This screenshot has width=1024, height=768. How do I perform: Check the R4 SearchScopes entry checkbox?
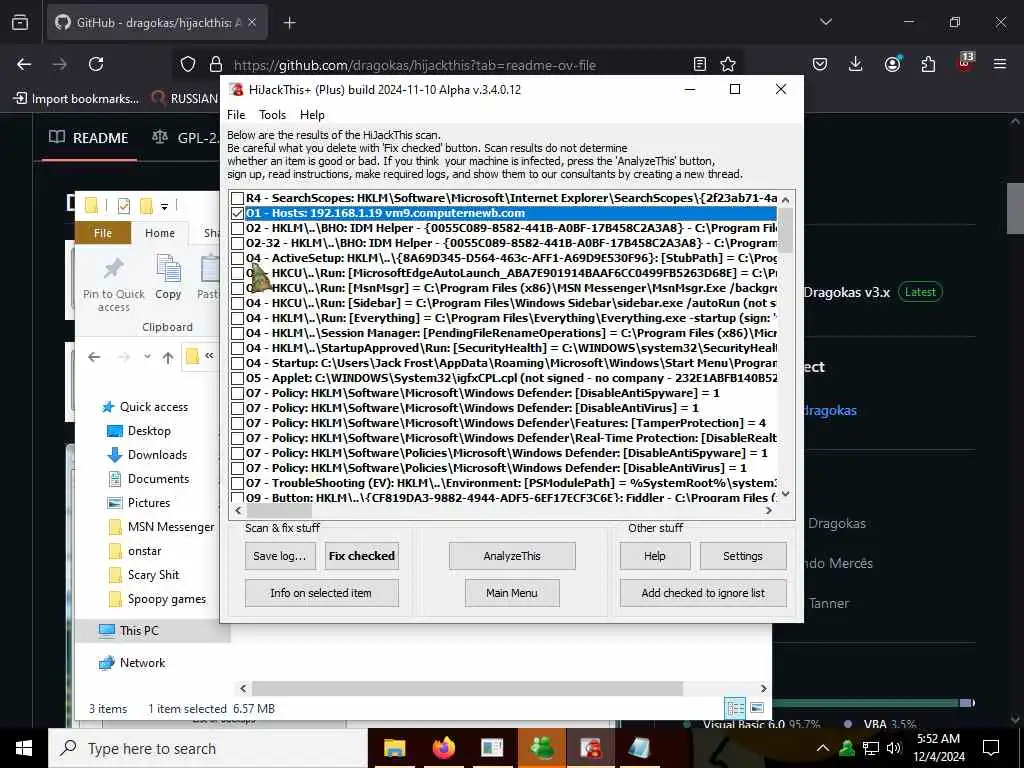point(237,198)
